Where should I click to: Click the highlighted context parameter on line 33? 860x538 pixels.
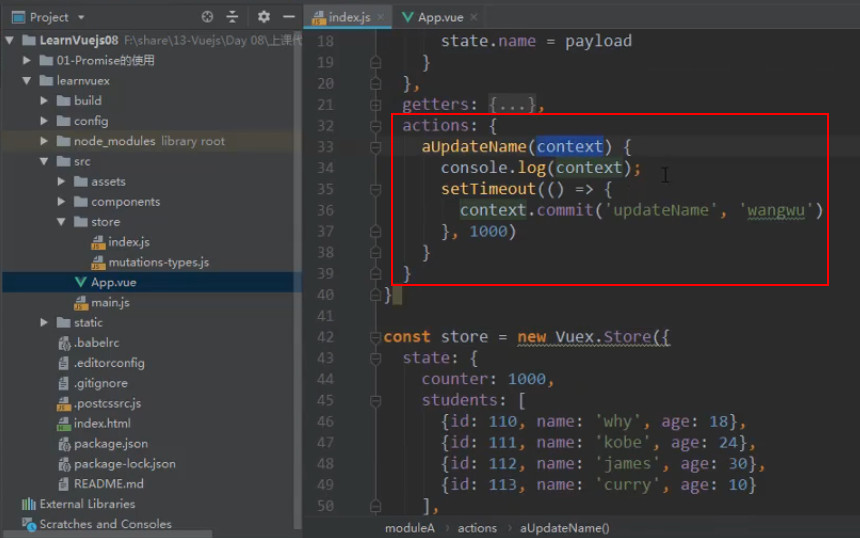[569, 146]
